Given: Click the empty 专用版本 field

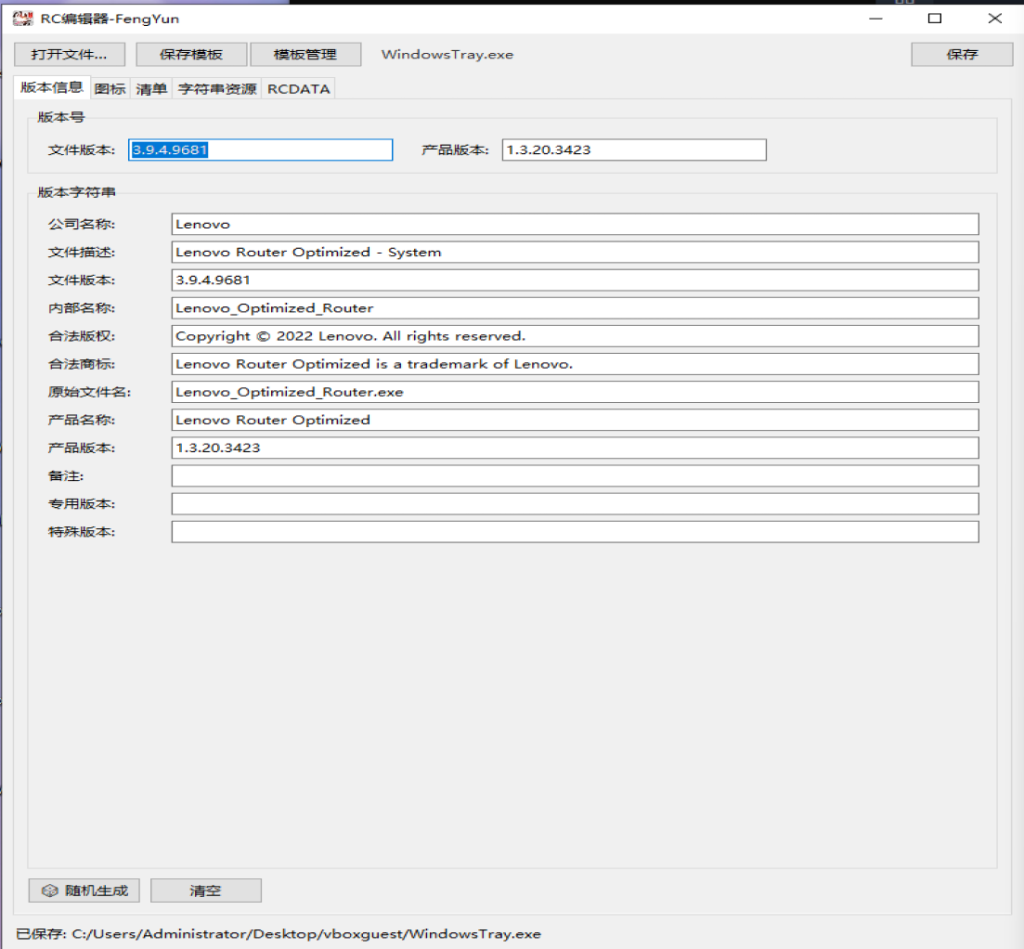Looking at the screenshot, I should (575, 504).
